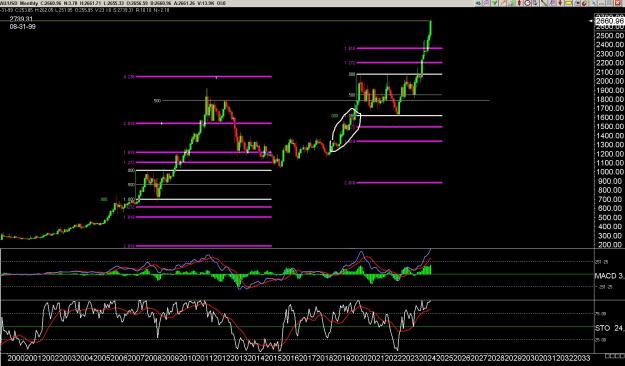
Task: Click the 2000.00 price axis label
Action: pyautogui.click(x=610, y=81)
